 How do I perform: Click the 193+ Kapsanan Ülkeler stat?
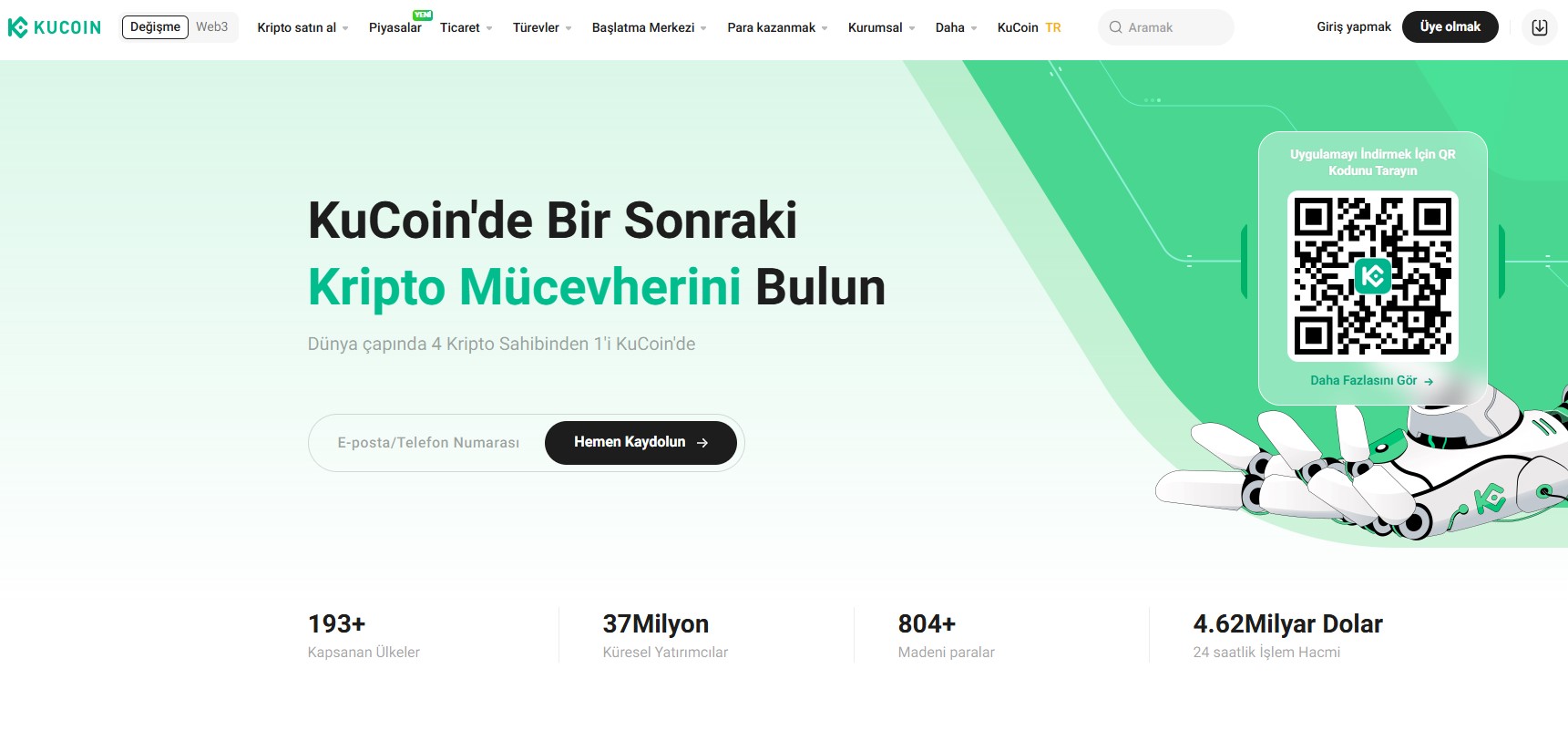click(x=364, y=635)
